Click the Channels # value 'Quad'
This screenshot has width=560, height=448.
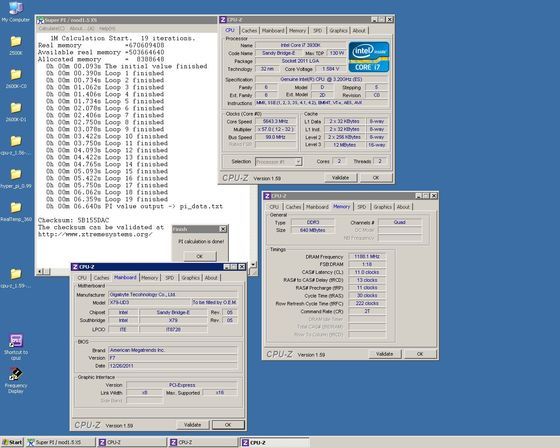pyautogui.click(x=400, y=222)
